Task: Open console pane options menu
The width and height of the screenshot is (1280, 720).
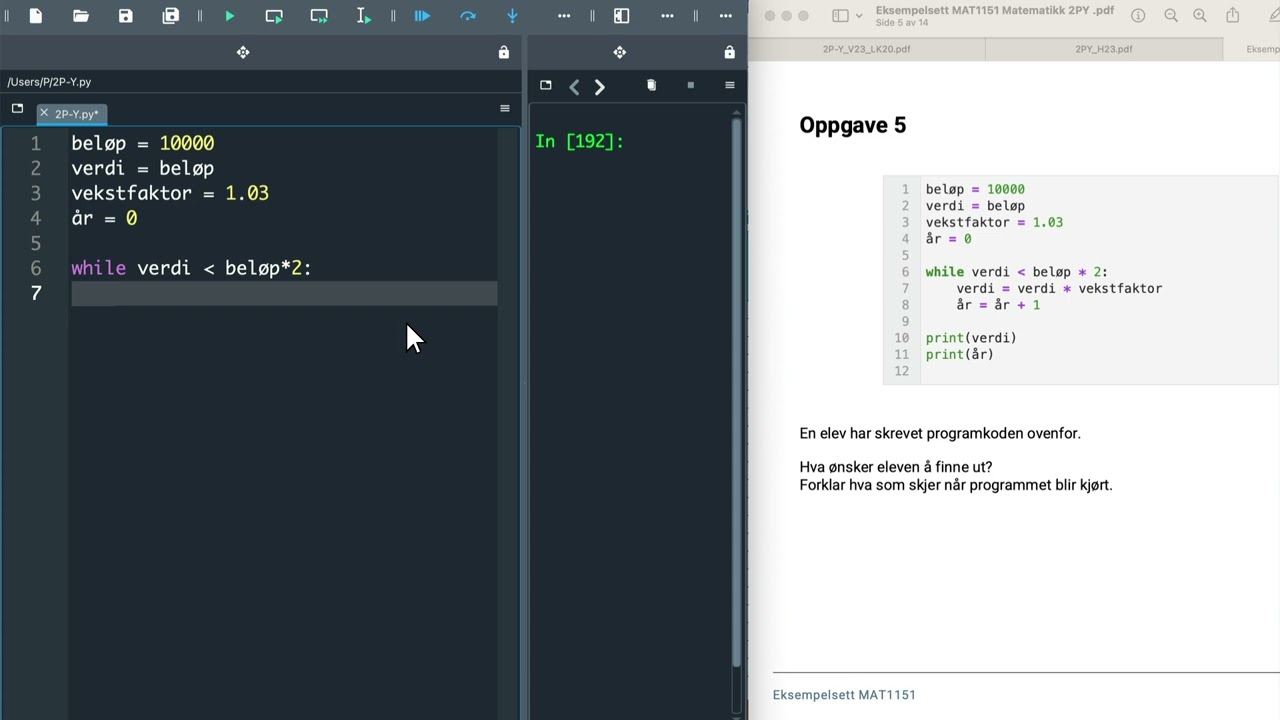Action: [730, 85]
